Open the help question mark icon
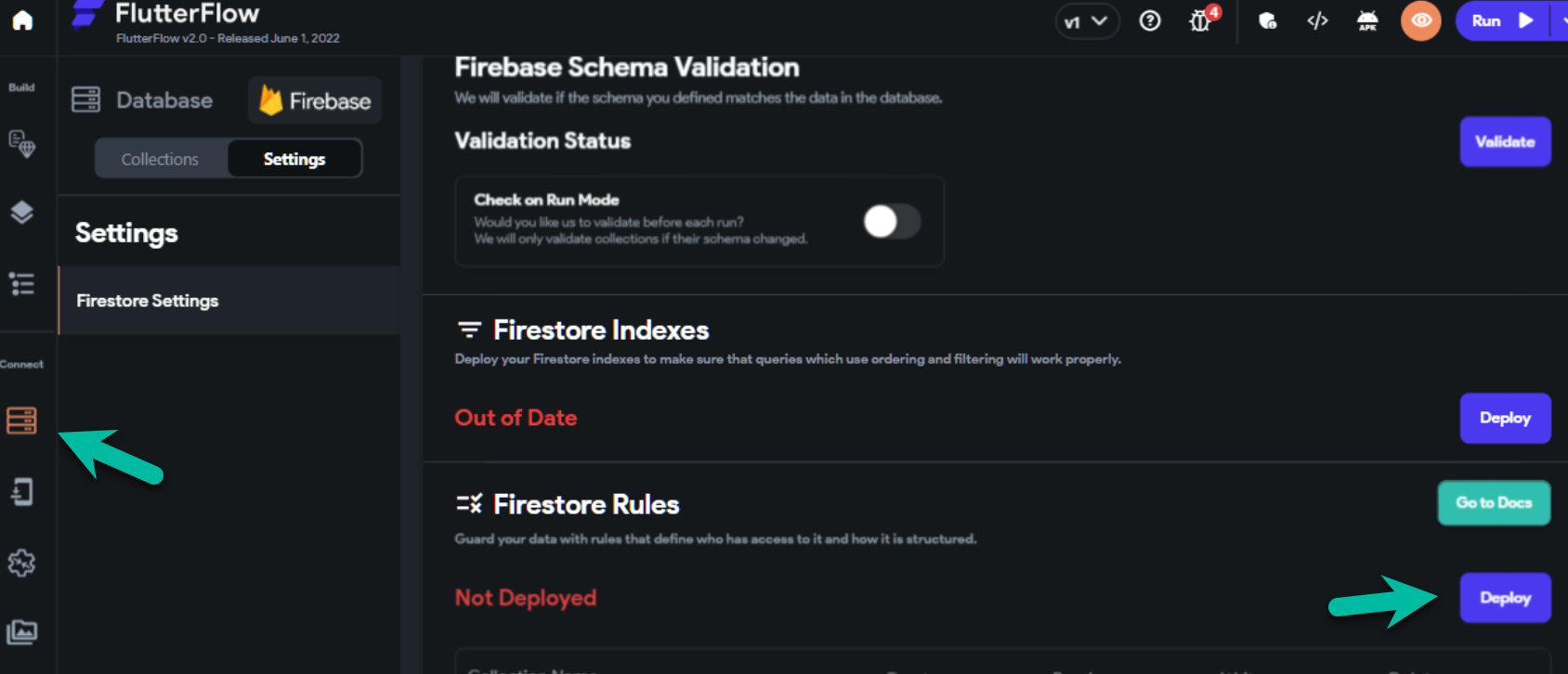Viewport: 1568px width, 674px height. pyautogui.click(x=1150, y=20)
